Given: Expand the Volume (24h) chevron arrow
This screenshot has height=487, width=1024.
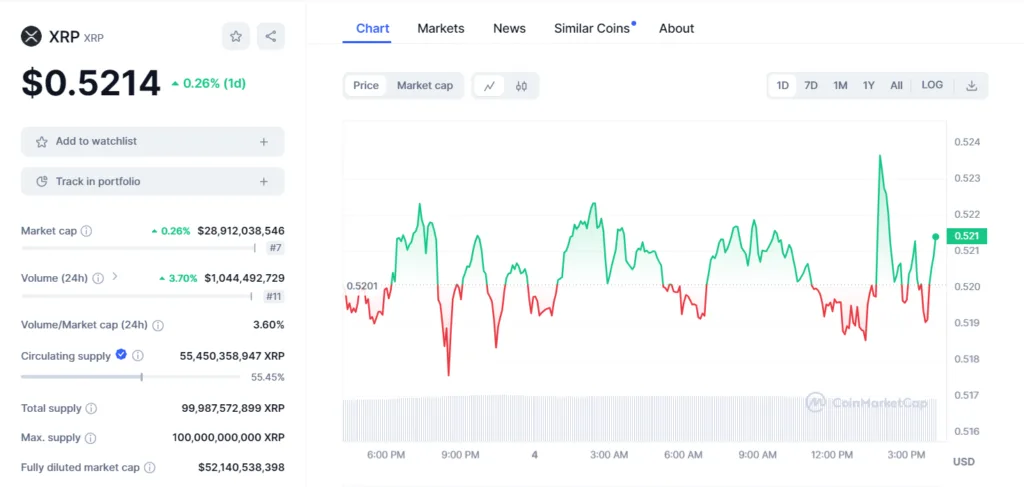Looking at the screenshot, I should click(x=115, y=277).
